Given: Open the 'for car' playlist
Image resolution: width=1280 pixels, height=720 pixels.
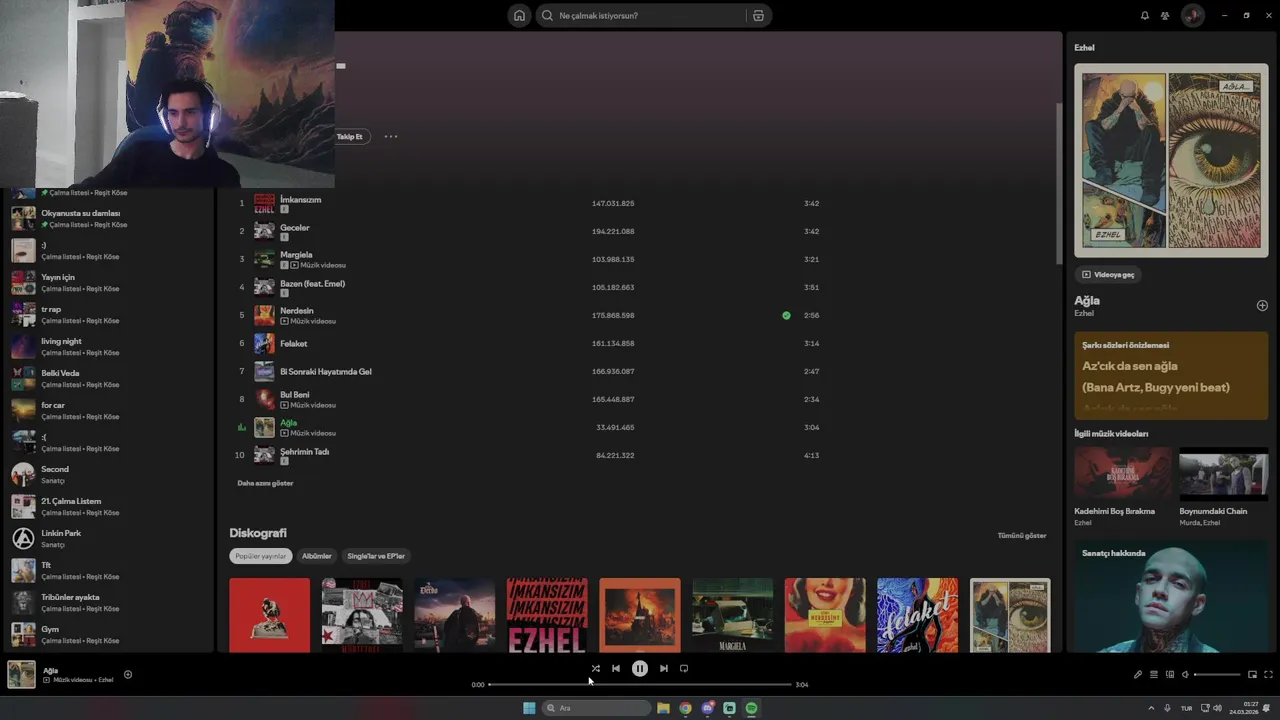Looking at the screenshot, I should click(107, 410).
